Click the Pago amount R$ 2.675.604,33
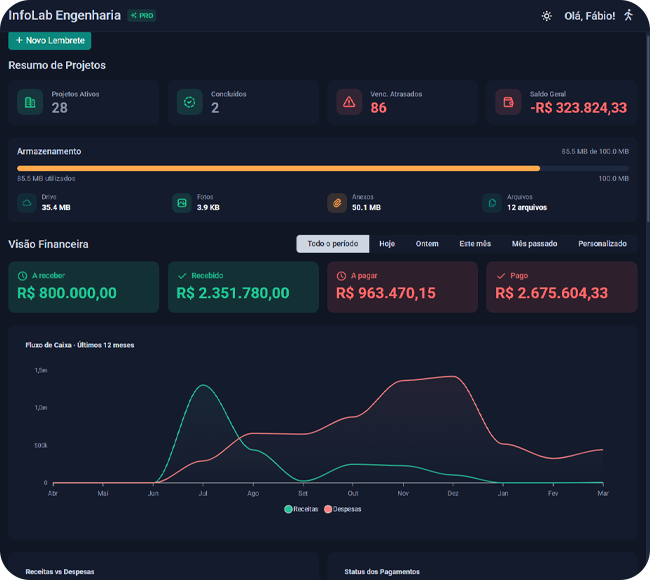This screenshot has width=650, height=580. pyautogui.click(x=552, y=293)
